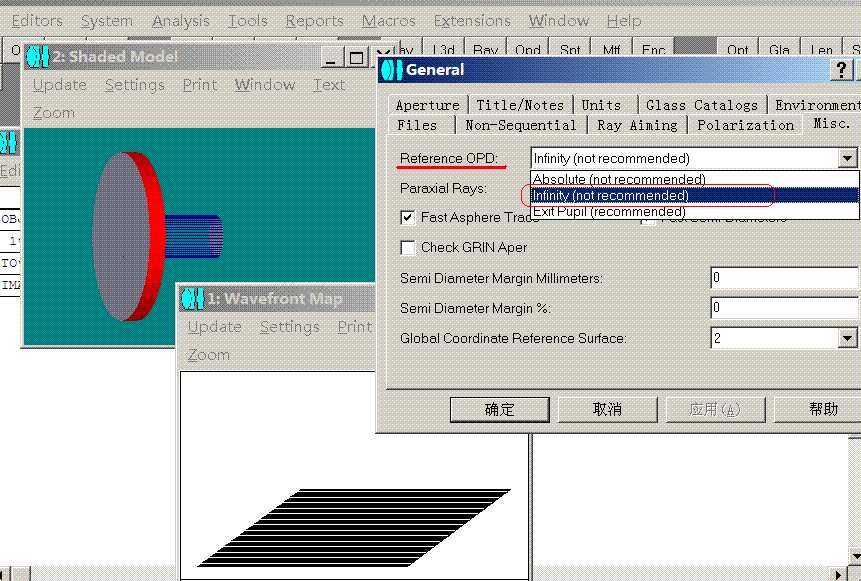
Task: Click the Ray toolbar button
Action: pyautogui.click(x=485, y=48)
